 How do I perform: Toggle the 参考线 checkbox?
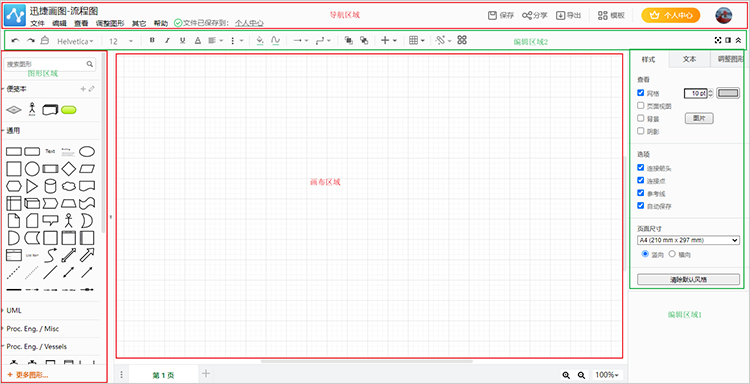tap(640, 193)
